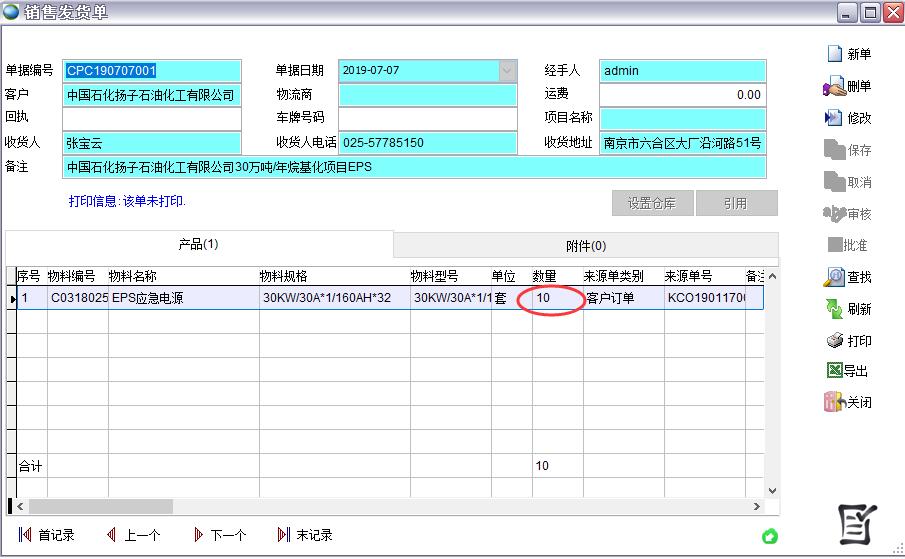Click the 修改 (Edit) icon
The width and height of the screenshot is (905, 559).
point(835,118)
